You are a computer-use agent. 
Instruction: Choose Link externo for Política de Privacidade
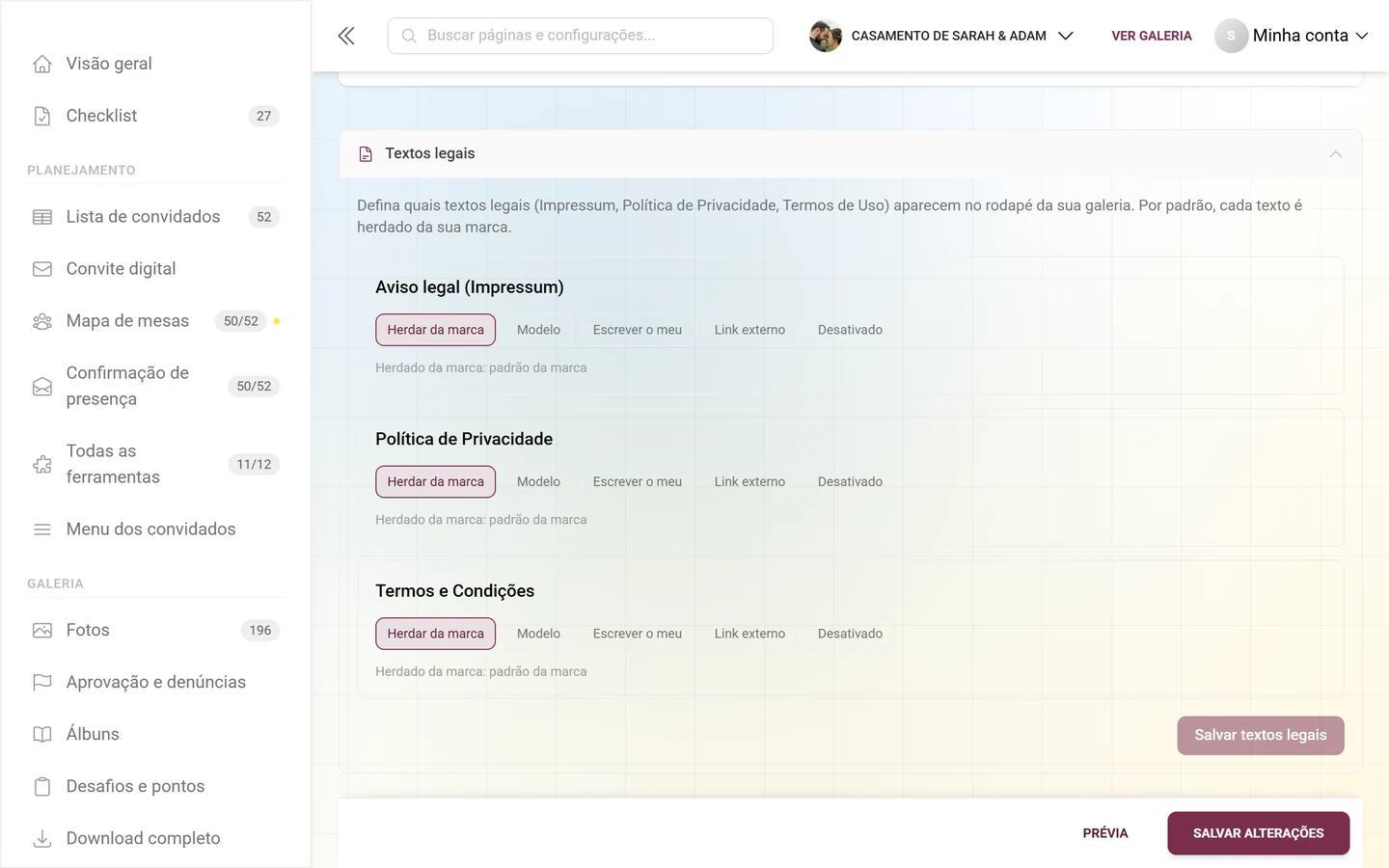coord(749,481)
